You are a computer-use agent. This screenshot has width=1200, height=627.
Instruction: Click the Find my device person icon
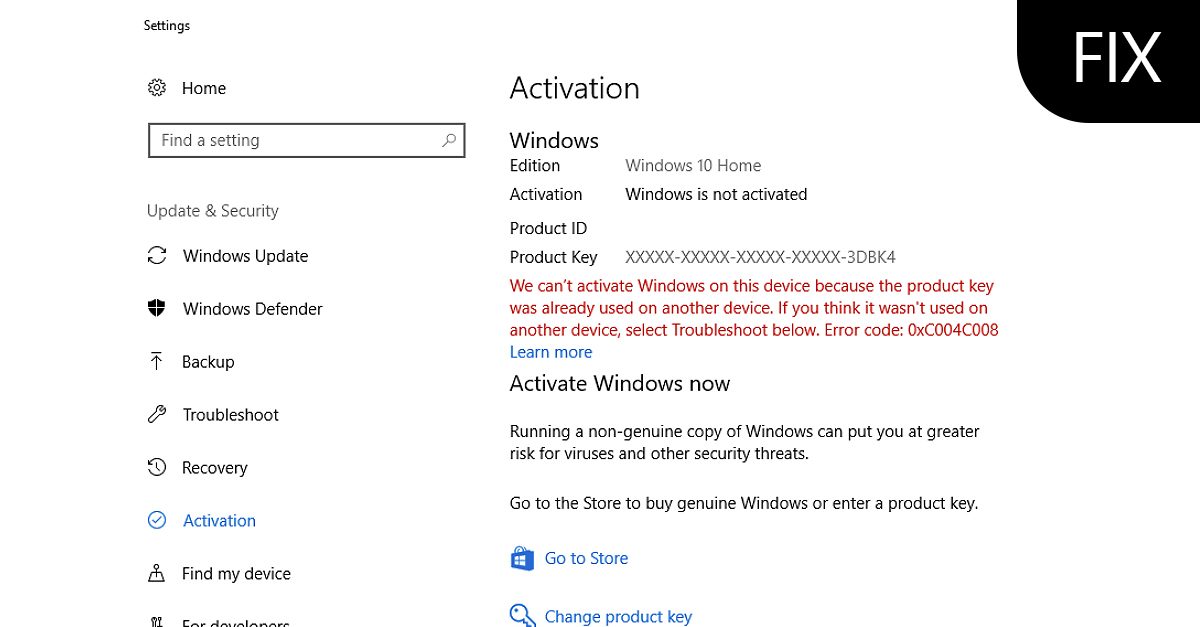(157, 573)
